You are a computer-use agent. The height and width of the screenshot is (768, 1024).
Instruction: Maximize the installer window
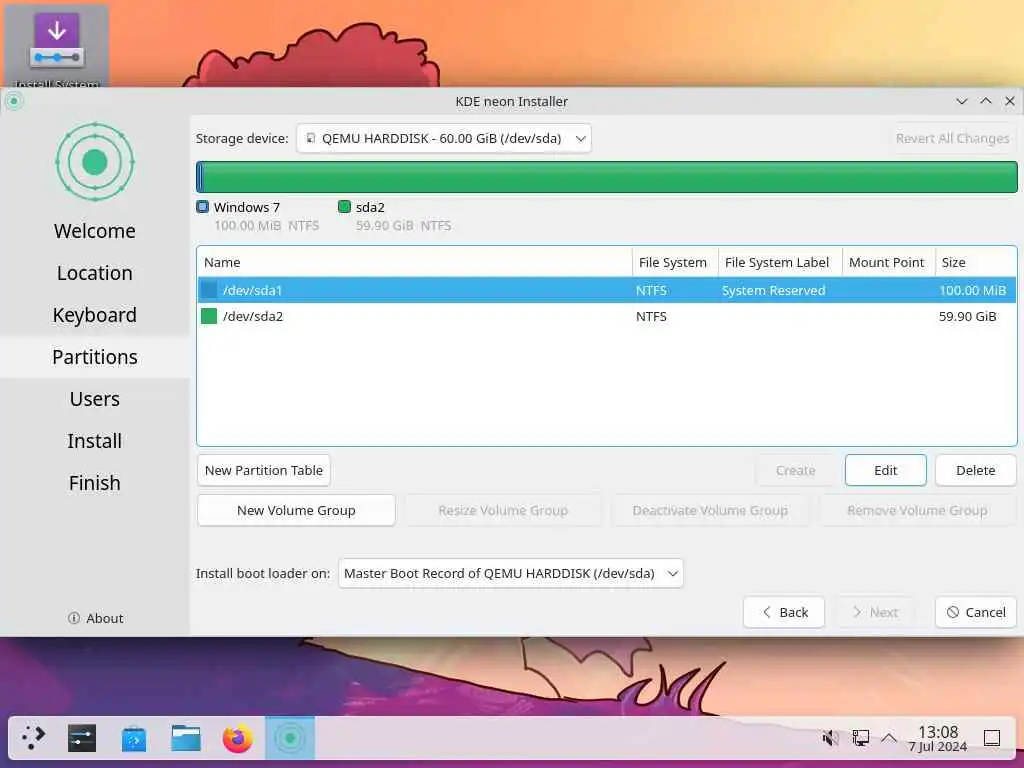985,101
